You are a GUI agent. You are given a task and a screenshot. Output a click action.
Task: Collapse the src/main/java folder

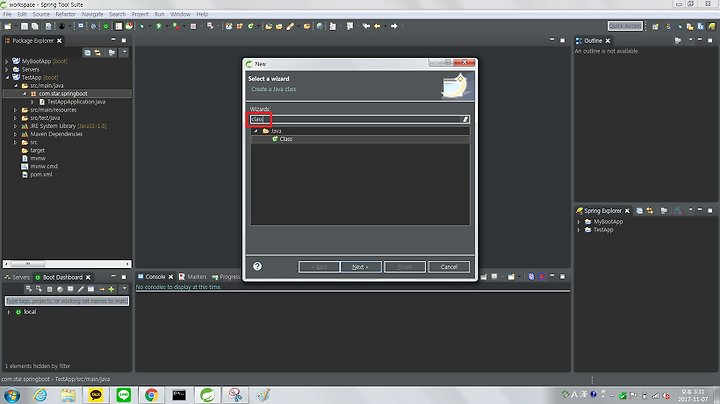click(16, 85)
